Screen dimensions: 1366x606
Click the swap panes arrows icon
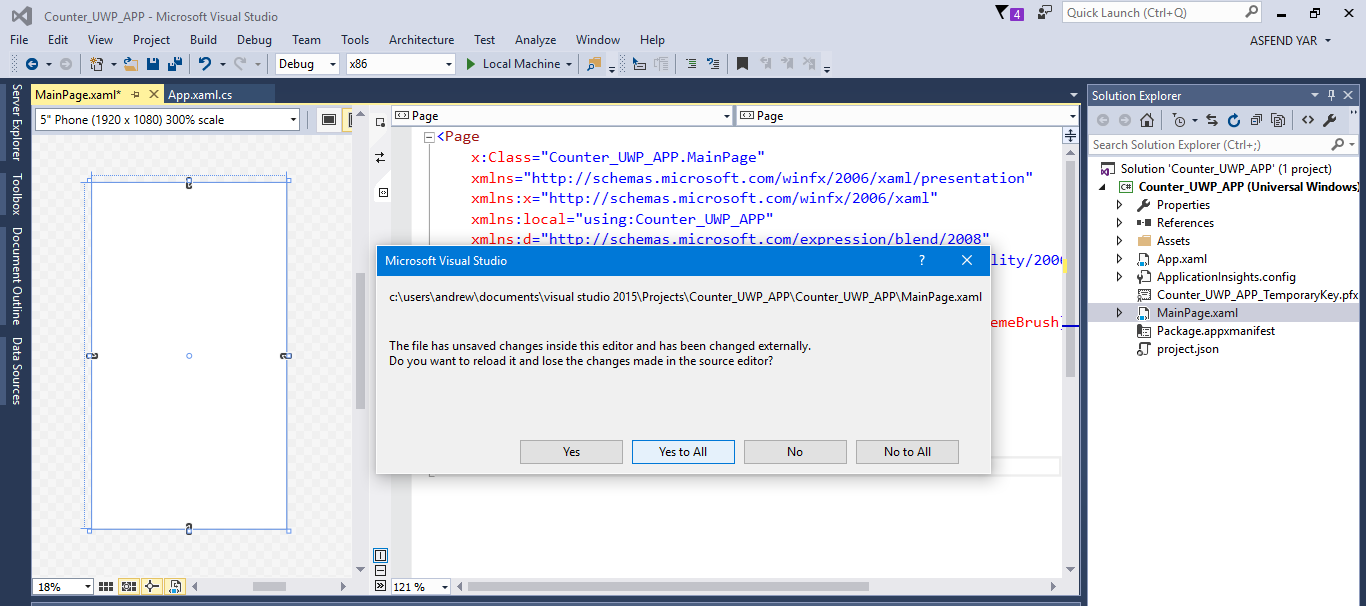click(x=380, y=157)
